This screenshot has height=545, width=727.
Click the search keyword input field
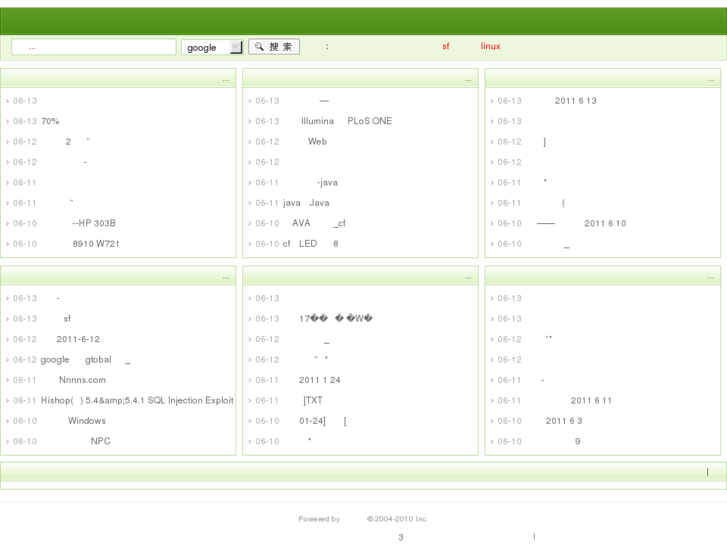point(94,47)
